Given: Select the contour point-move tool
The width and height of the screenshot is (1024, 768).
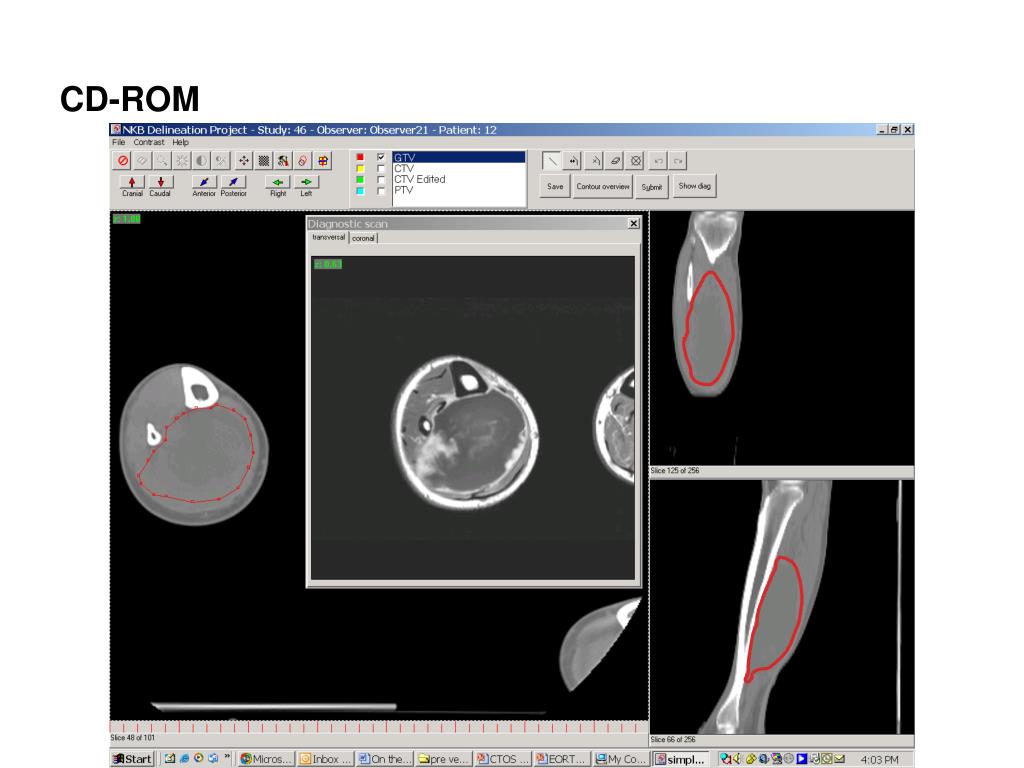Looking at the screenshot, I should click(x=572, y=161).
